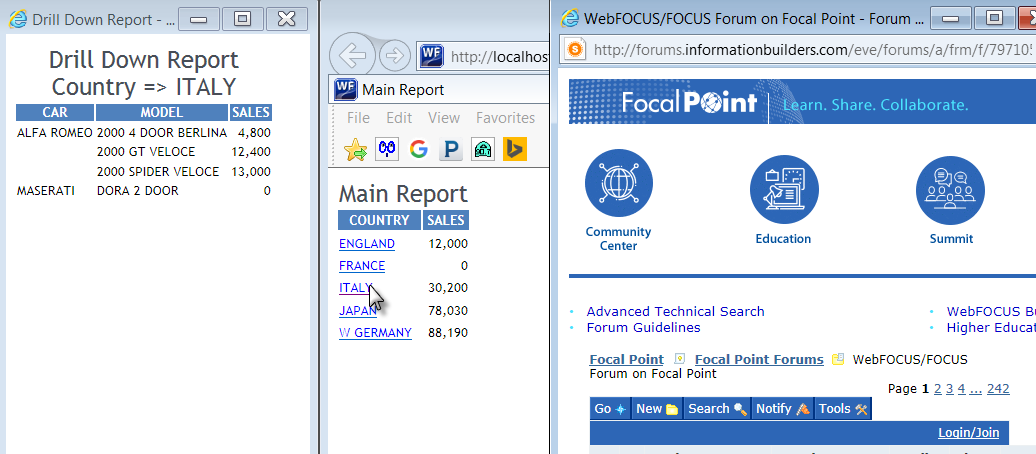Image resolution: width=1036 pixels, height=454 pixels.
Task: Go back using the browser Back arrow
Action: click(352, 56)
